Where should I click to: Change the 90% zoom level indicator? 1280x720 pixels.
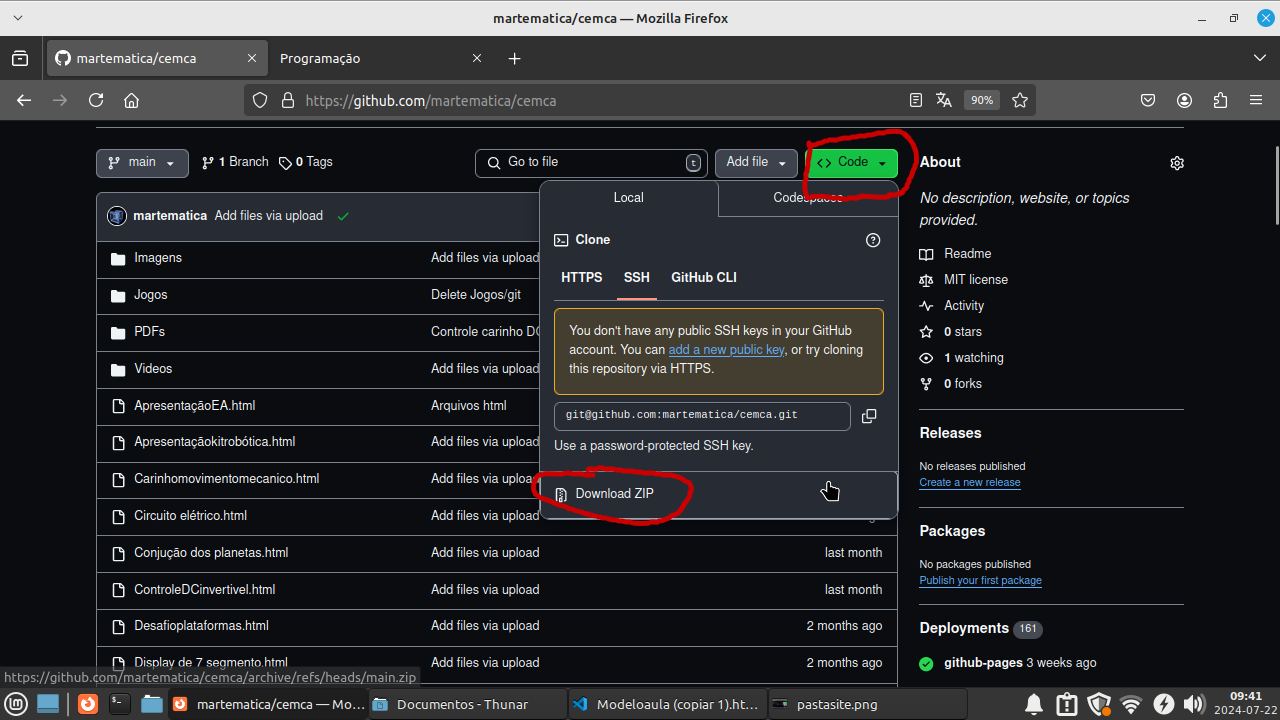(x=982, y=100)
